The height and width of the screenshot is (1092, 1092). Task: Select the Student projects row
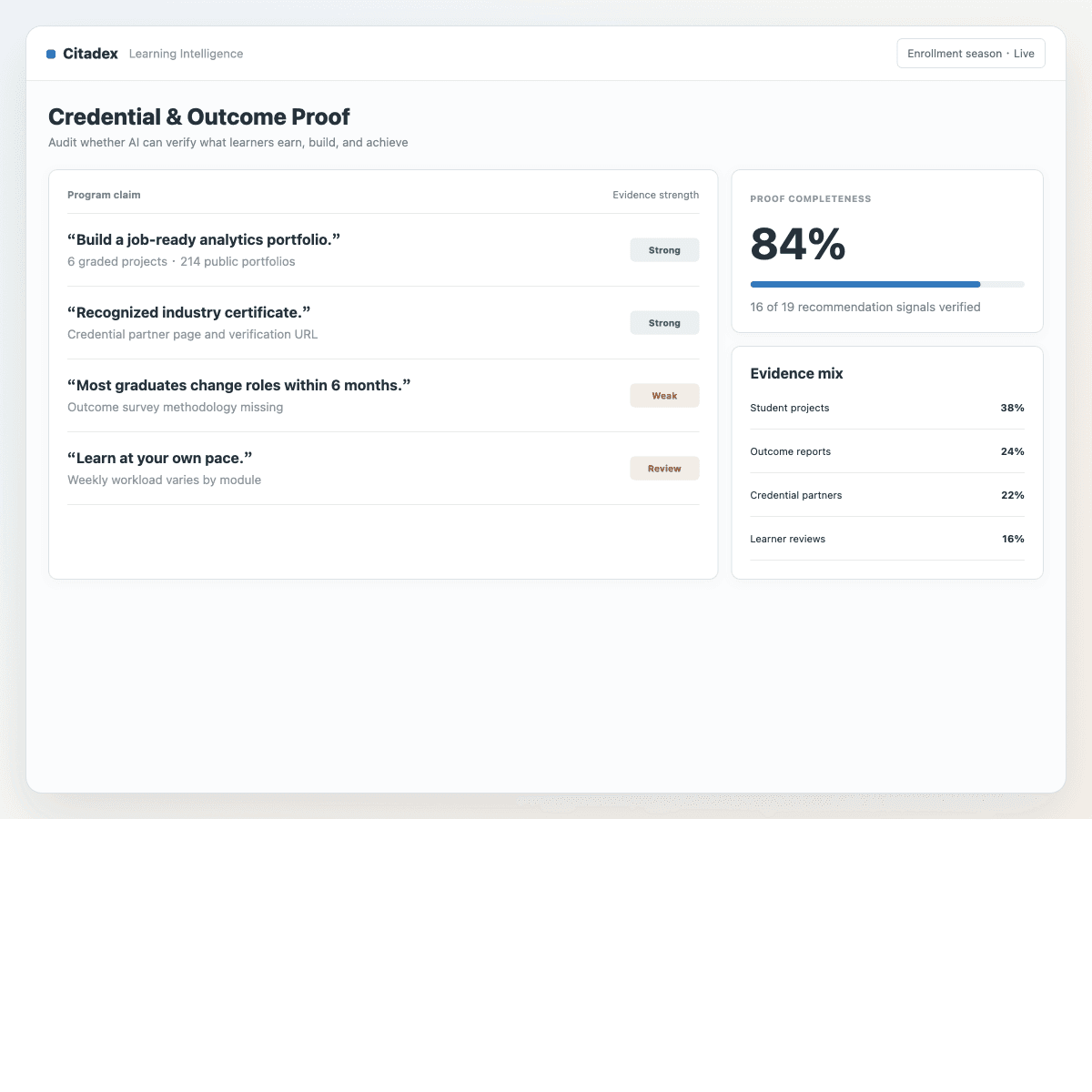click(x=887, y=408)
